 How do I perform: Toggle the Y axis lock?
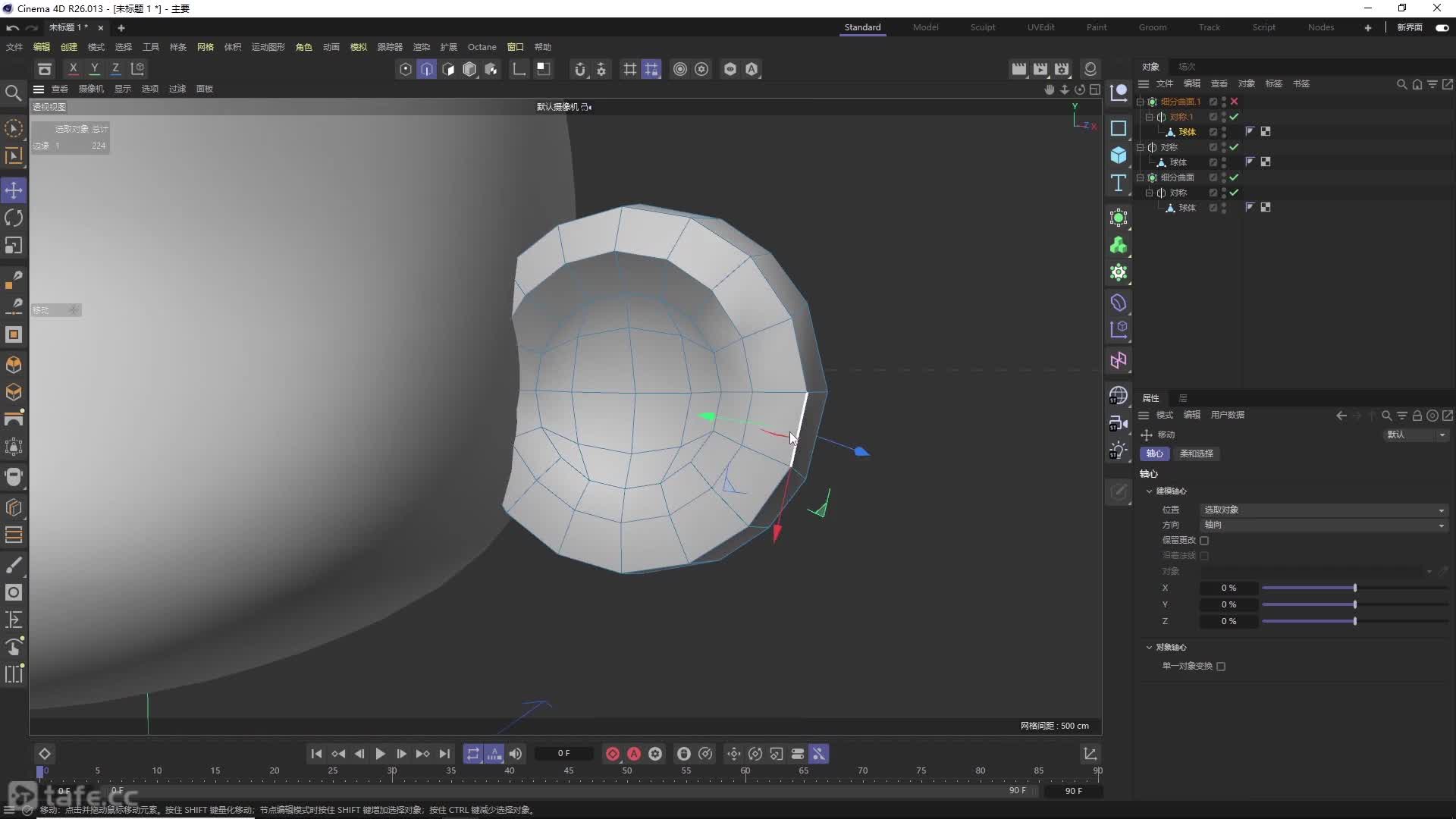pos(94,69)
